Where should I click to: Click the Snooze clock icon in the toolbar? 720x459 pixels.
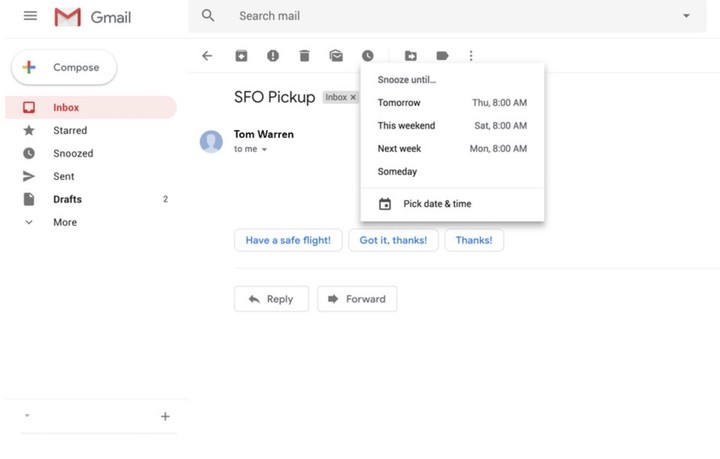click(x=367, y=56)
